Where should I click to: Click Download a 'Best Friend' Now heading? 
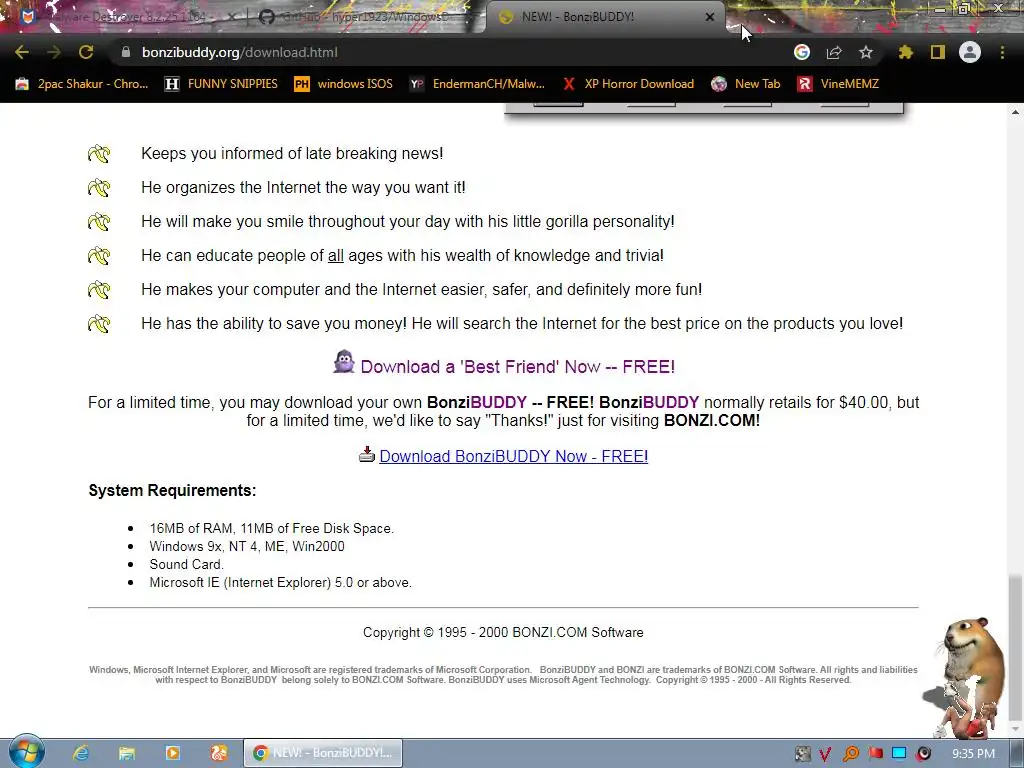point(517,366)
